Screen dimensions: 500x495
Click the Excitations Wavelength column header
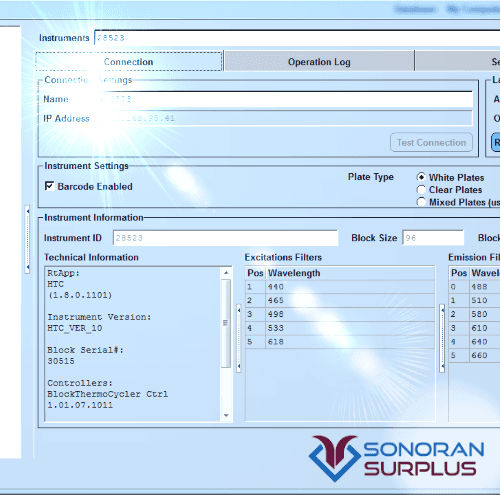350,273
